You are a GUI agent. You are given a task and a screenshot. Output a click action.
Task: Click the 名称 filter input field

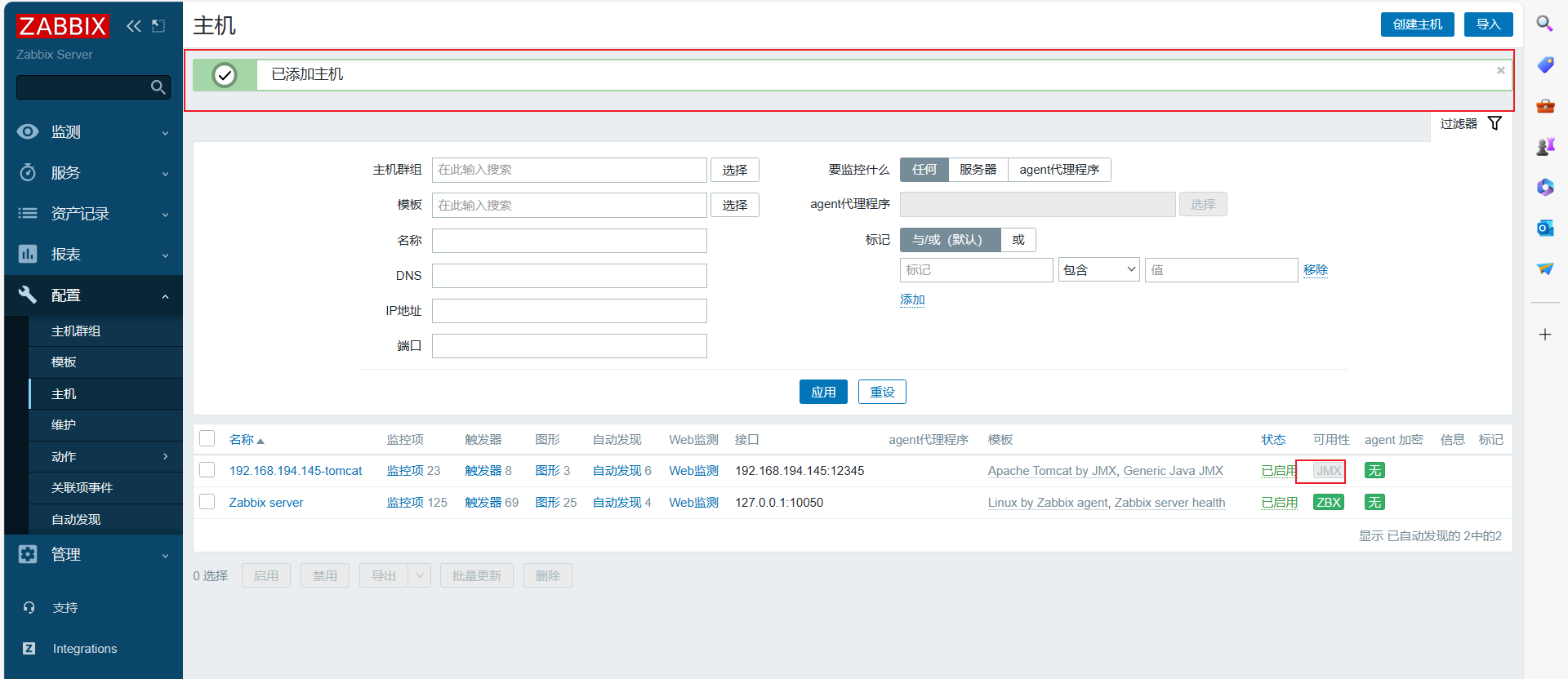coord(569,241)
